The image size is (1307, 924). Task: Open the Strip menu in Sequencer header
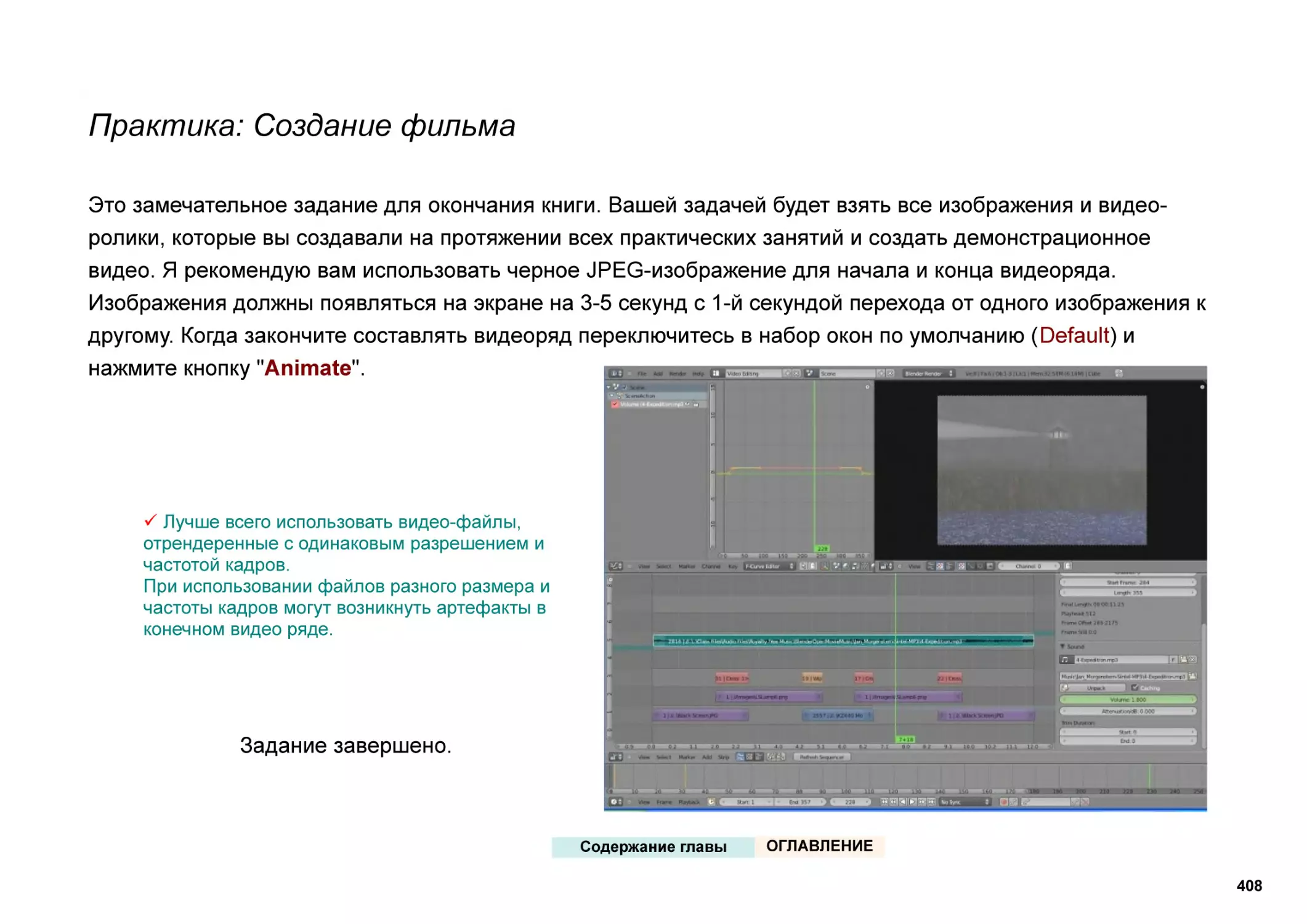click(724, 757)
